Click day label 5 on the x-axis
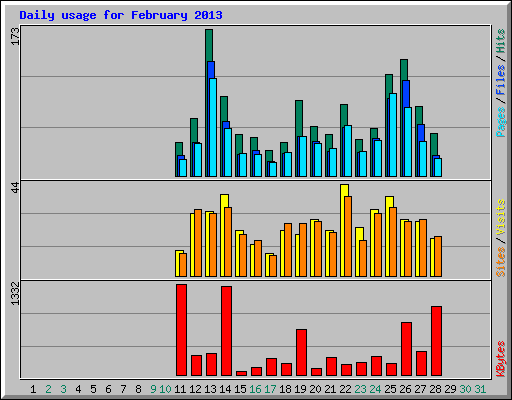Viewport: 512px width, 400px height. coord(93,389)
